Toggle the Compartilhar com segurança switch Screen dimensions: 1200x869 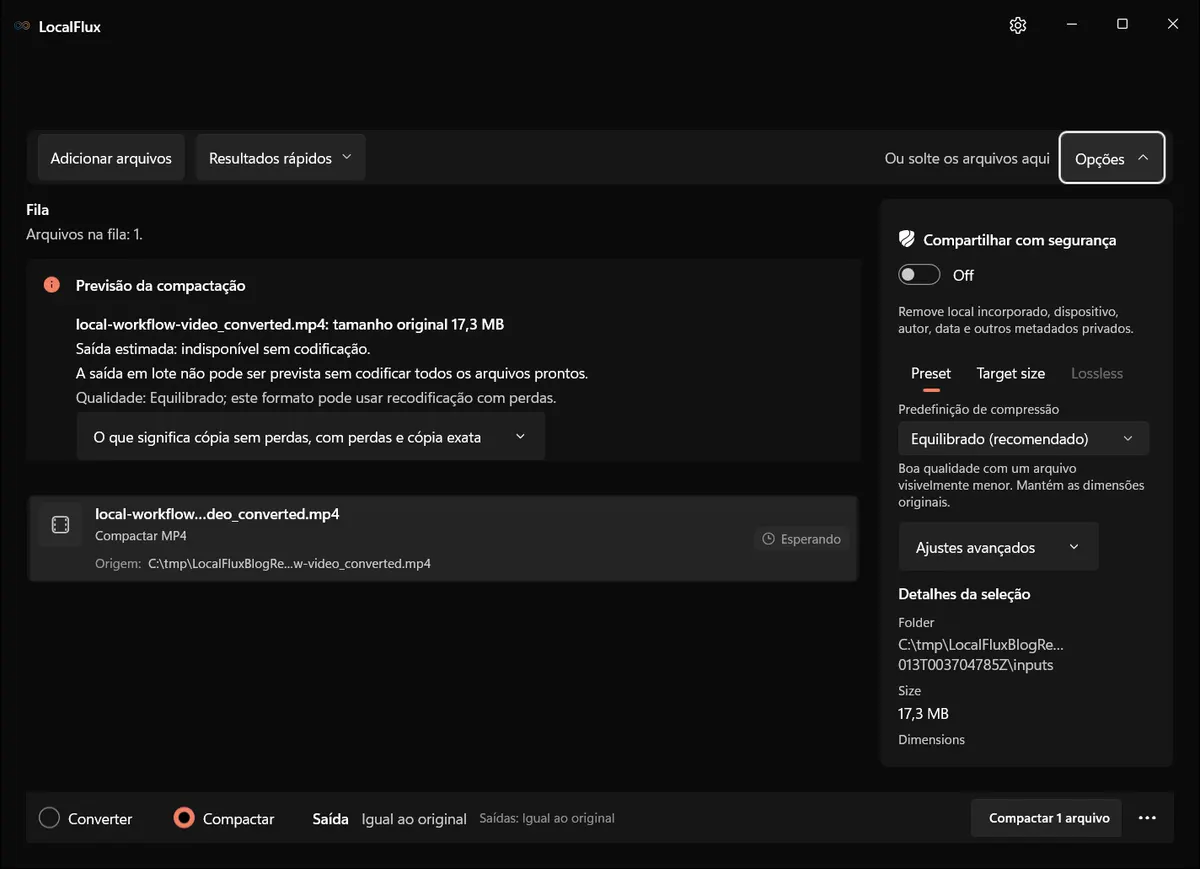point(919,275)
